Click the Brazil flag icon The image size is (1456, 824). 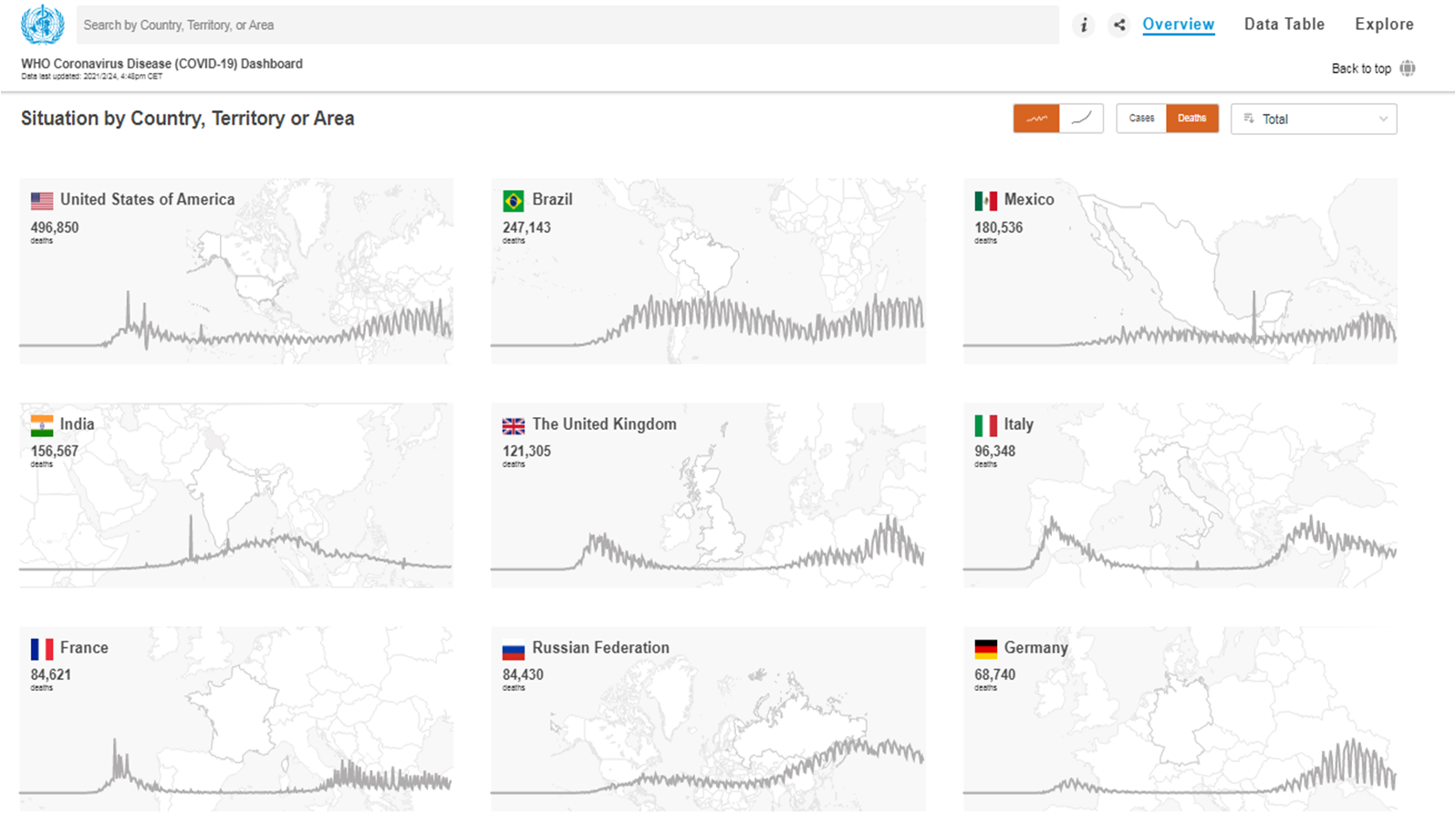514,201
